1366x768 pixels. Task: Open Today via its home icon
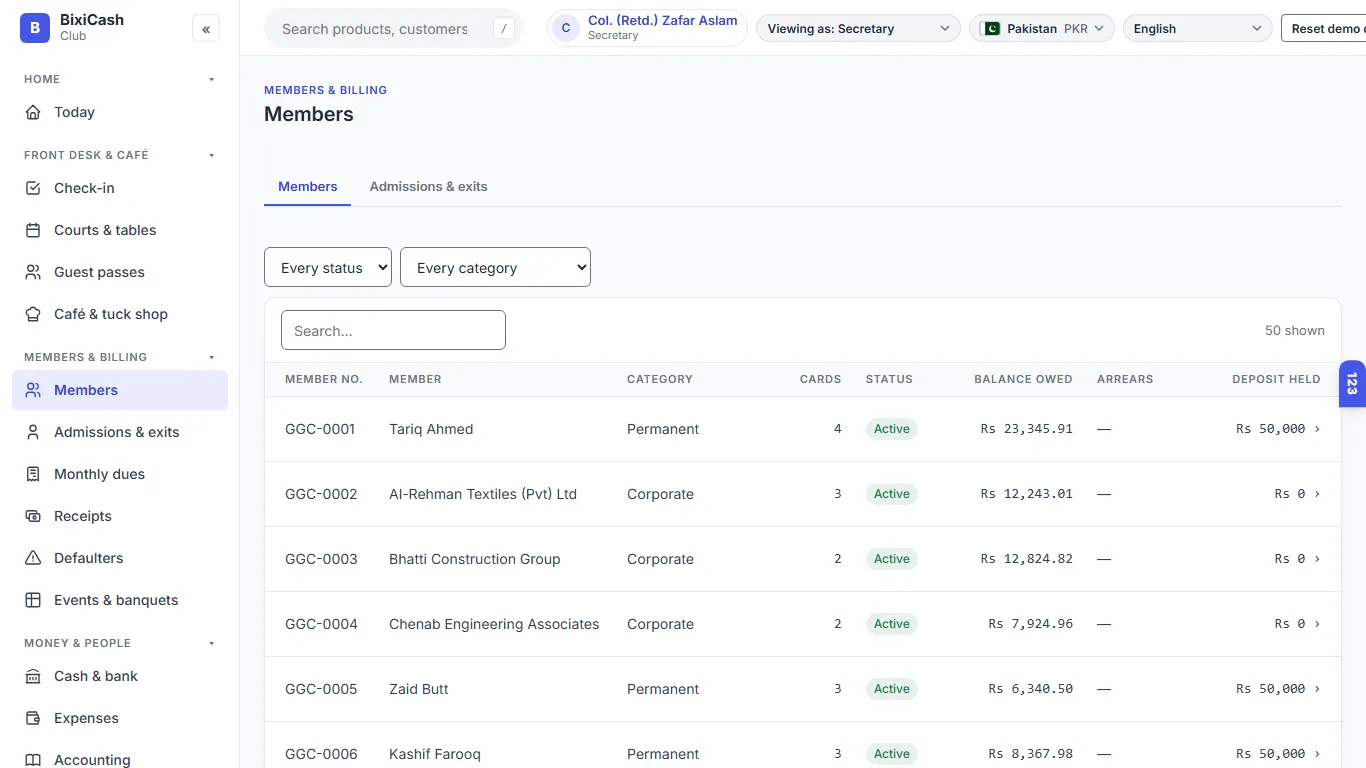pyautogui.click(x=33, y=112)
